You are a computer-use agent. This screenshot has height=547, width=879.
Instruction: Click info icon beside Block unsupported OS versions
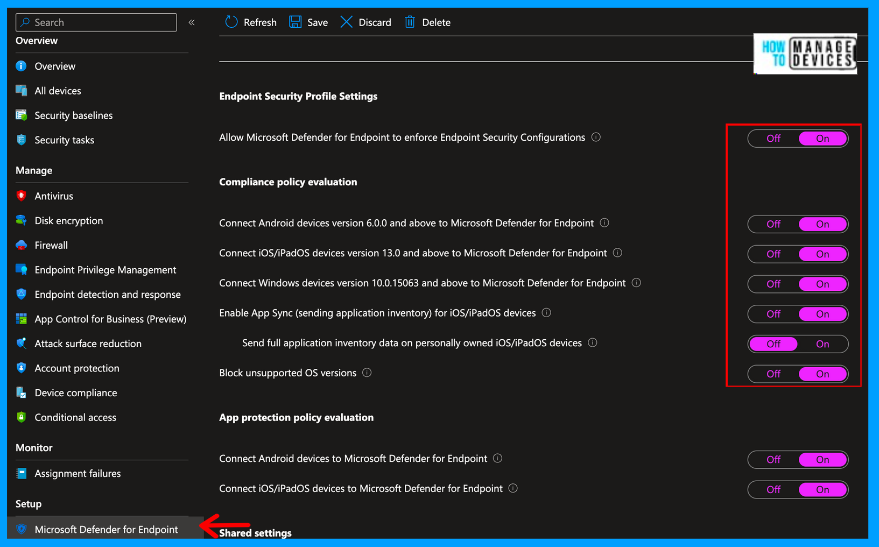[367, 372]
